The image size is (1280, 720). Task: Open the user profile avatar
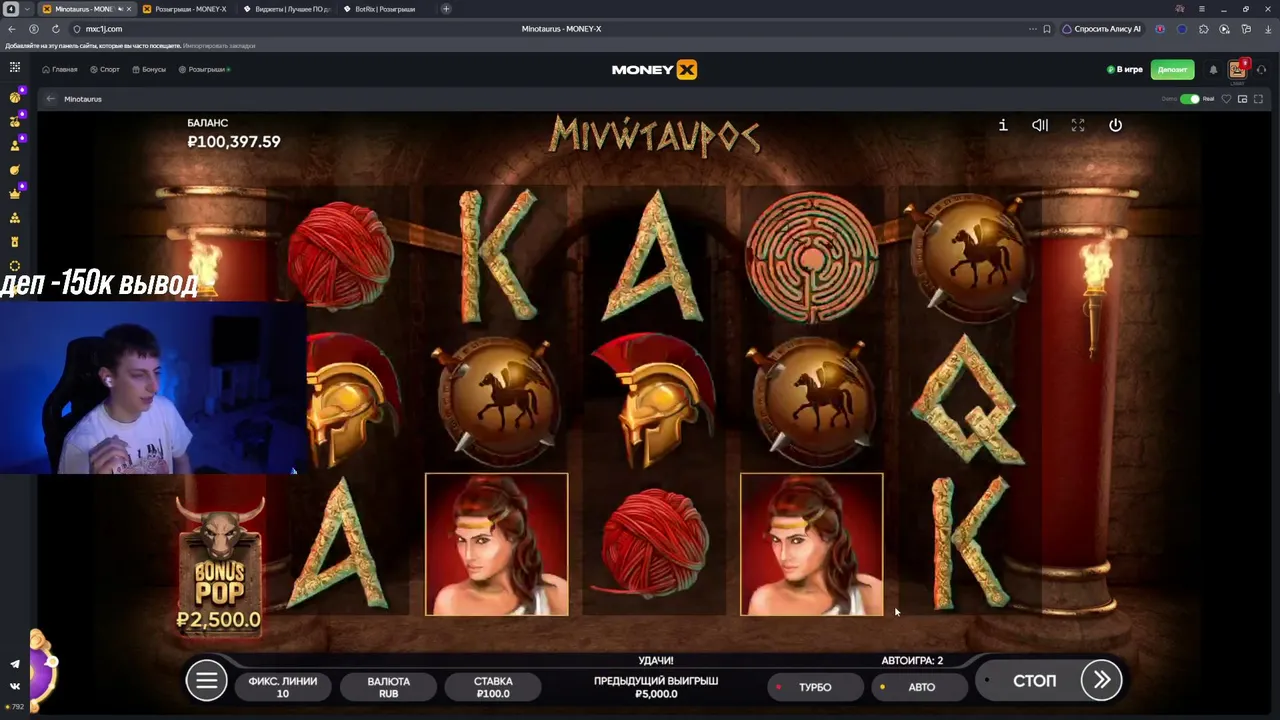[1238, 69]
